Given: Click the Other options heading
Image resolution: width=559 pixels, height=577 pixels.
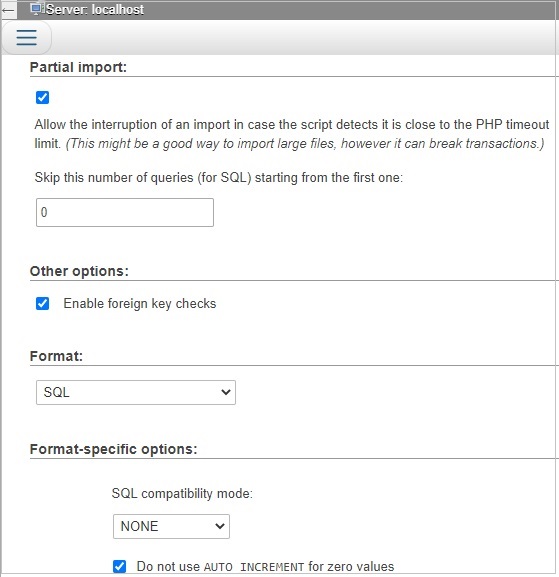Looking at the screenshot, I should click(x=79, y=271).
